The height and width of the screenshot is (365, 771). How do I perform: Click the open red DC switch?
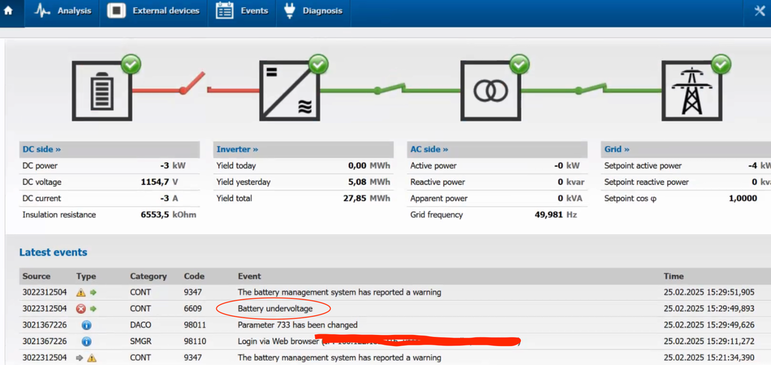tap(194, 84)
